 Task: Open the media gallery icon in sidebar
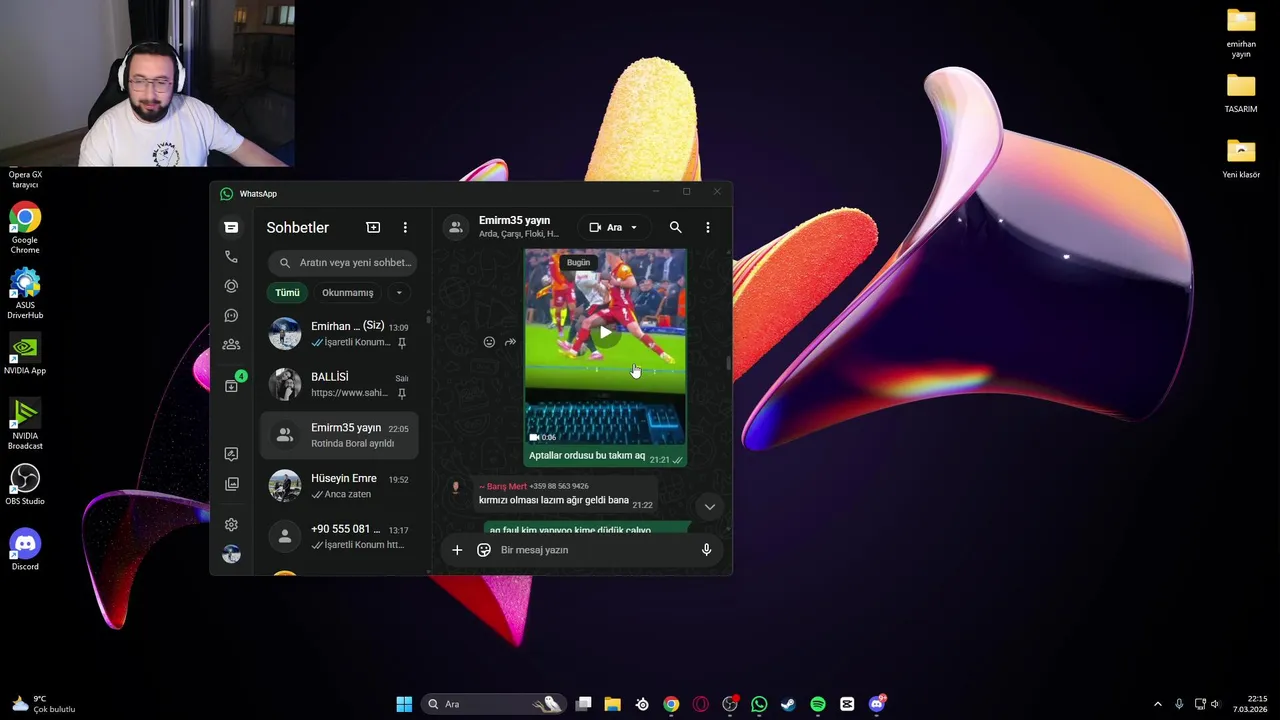231,484
